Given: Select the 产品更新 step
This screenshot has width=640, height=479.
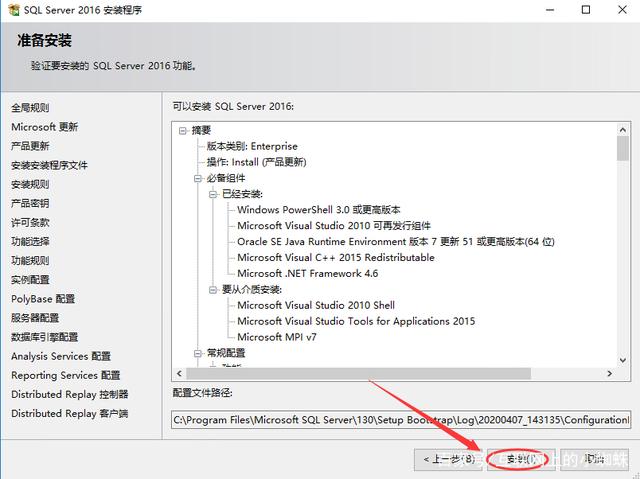Looking at the screenshot, I should click(x=30, y=146).
